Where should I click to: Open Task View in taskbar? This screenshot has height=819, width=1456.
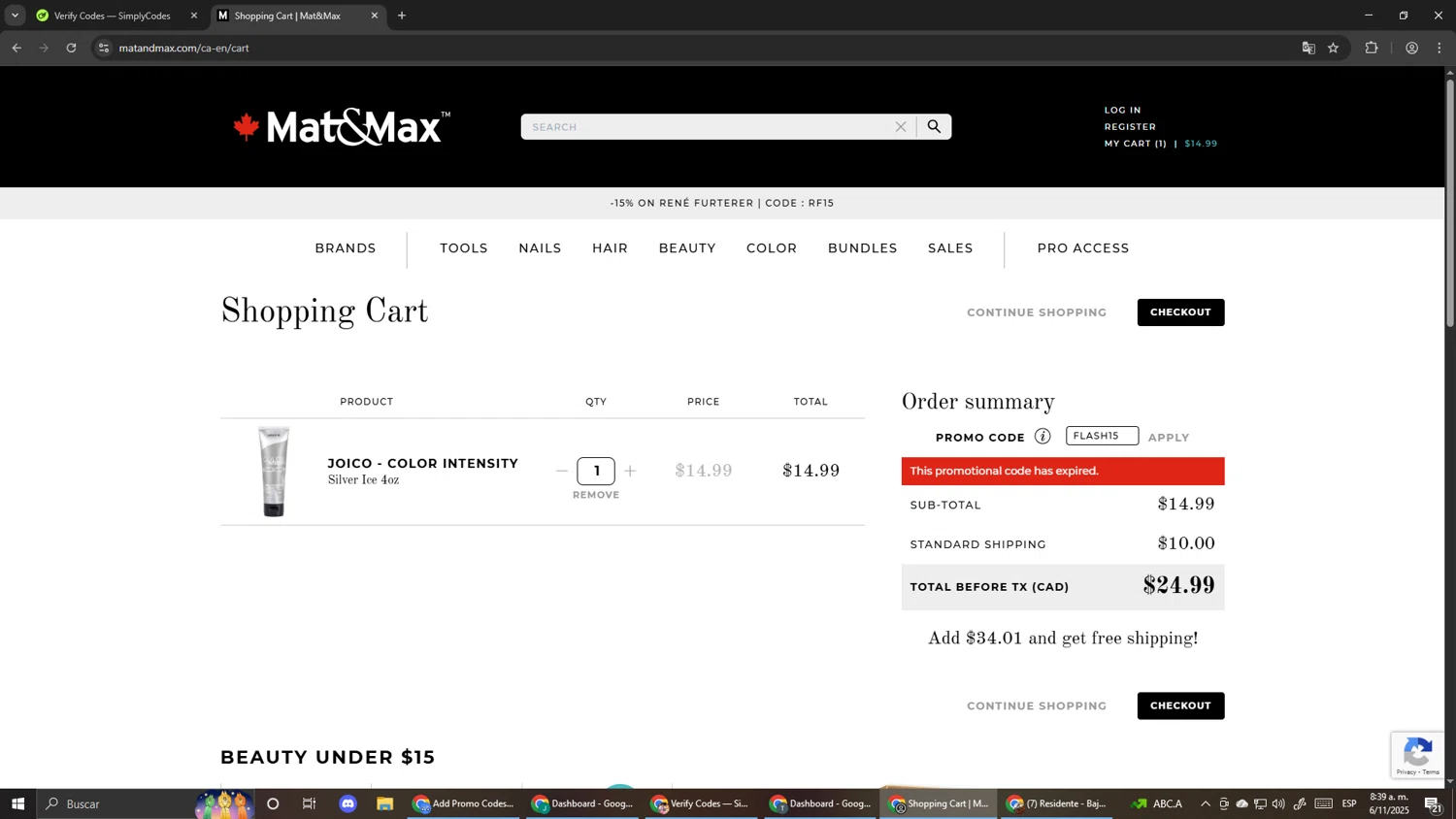tap(310, 803)
